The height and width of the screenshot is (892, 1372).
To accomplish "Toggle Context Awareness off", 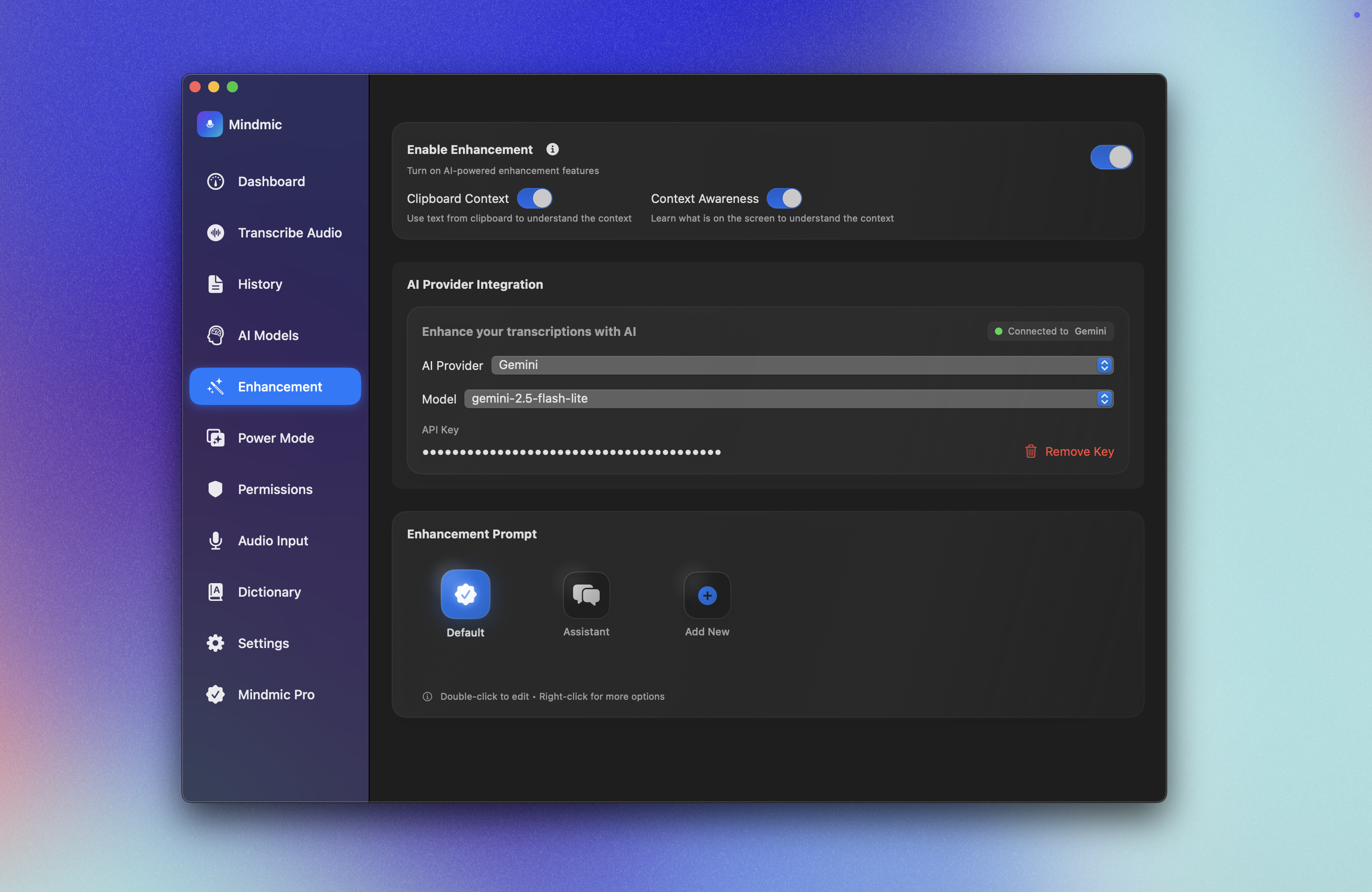I will (784, 198).
